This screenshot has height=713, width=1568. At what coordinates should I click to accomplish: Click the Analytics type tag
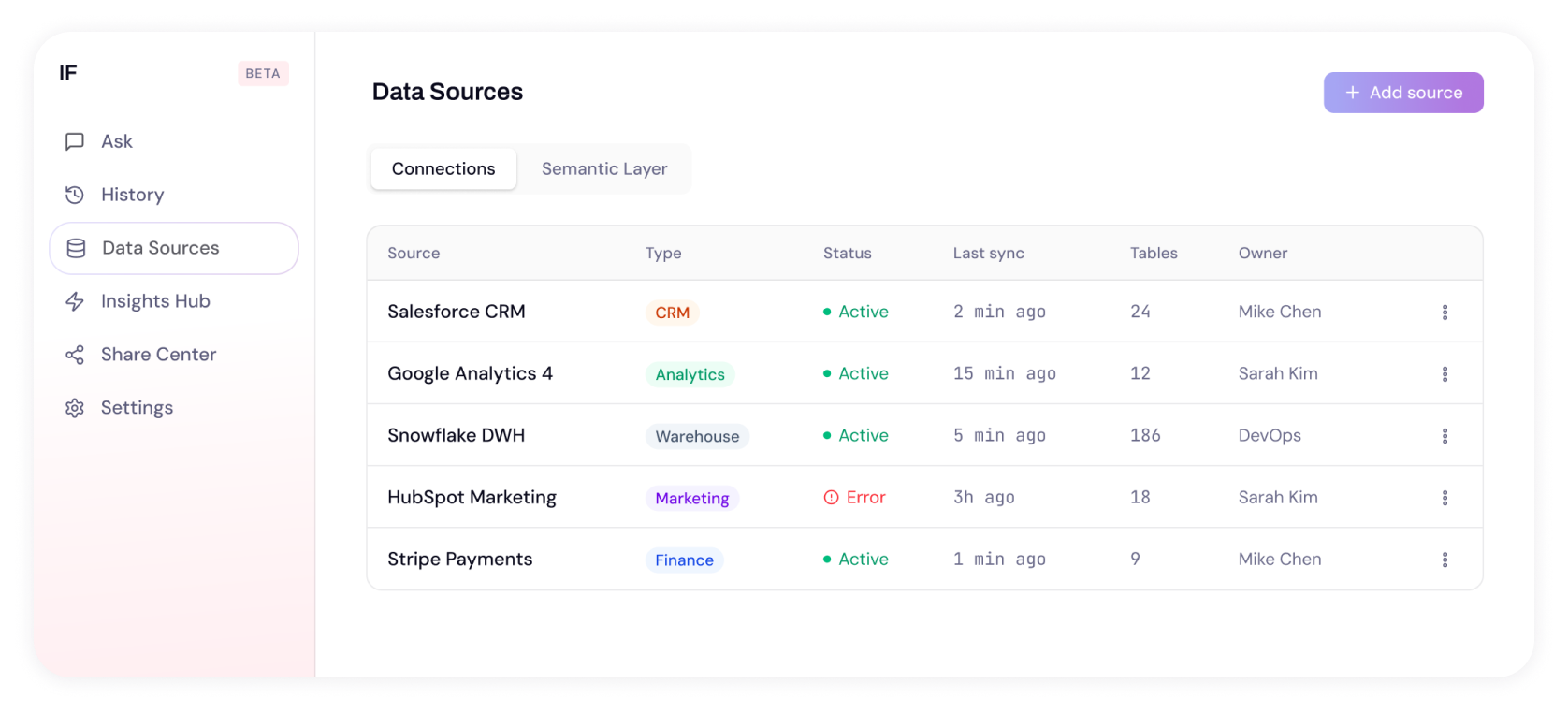[690, 374]
